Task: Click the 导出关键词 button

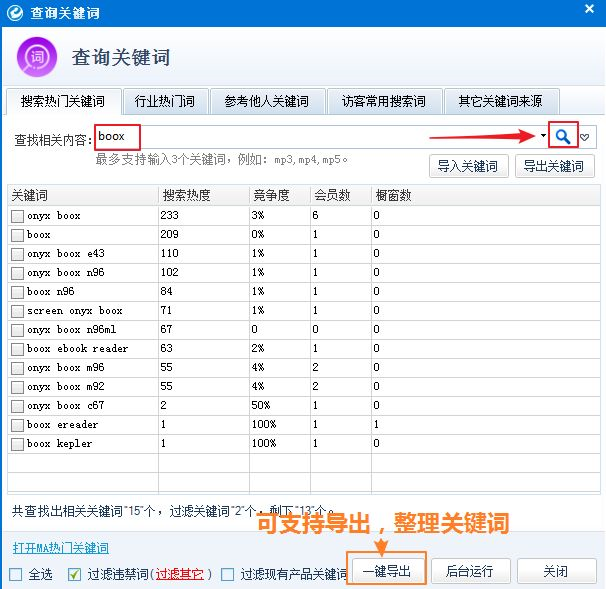Action: [x=554, y=167]
